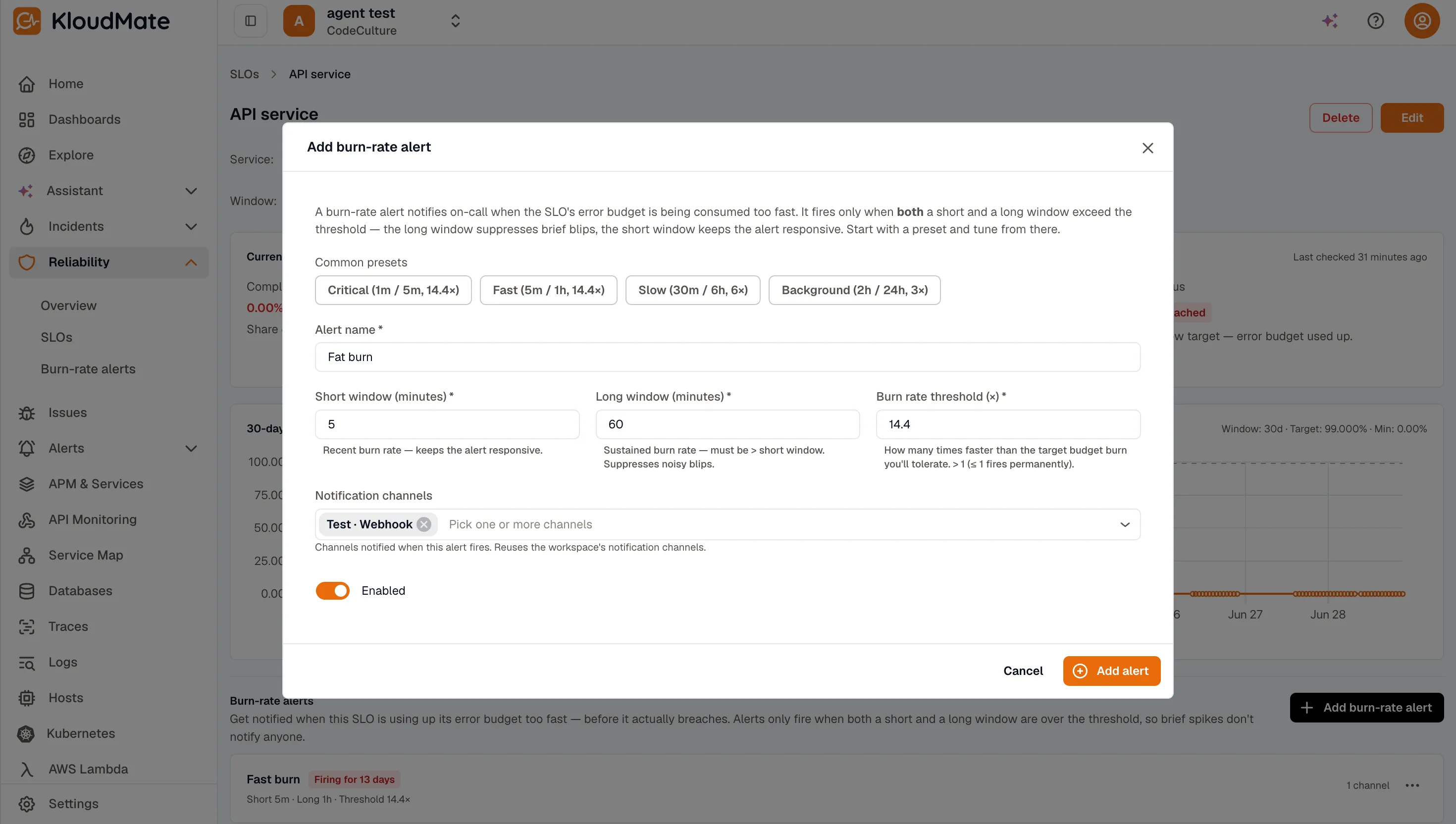The width and height of the screenshot is (1456, 824).
Task: Click the API service breadcrumb text
Action: click(320, 74)
